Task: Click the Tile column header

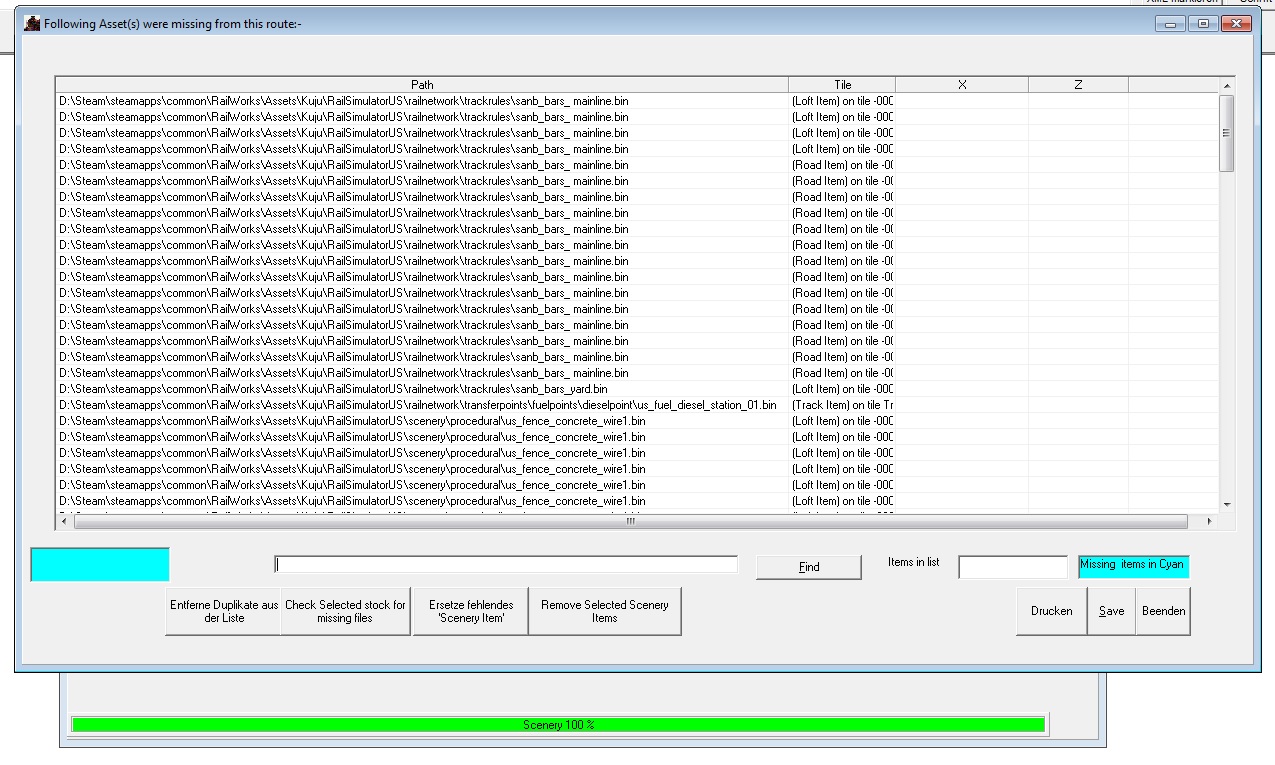Action: pyautogui.click(x=842, y=85)
